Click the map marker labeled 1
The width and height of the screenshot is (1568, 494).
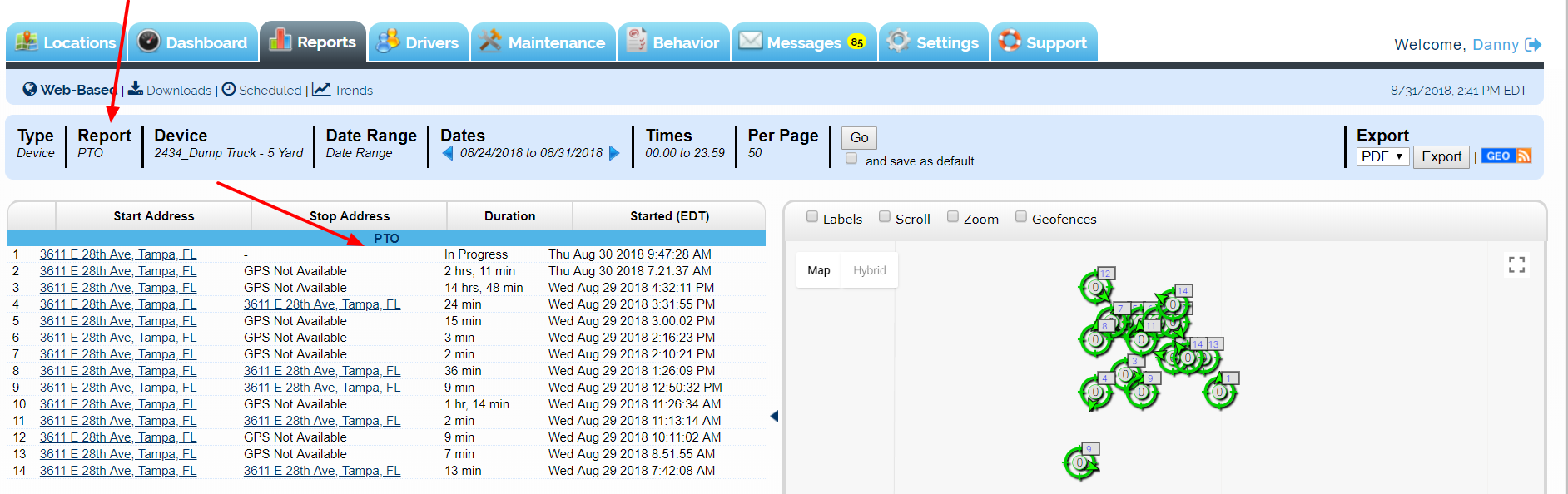tap(1220, 392)
